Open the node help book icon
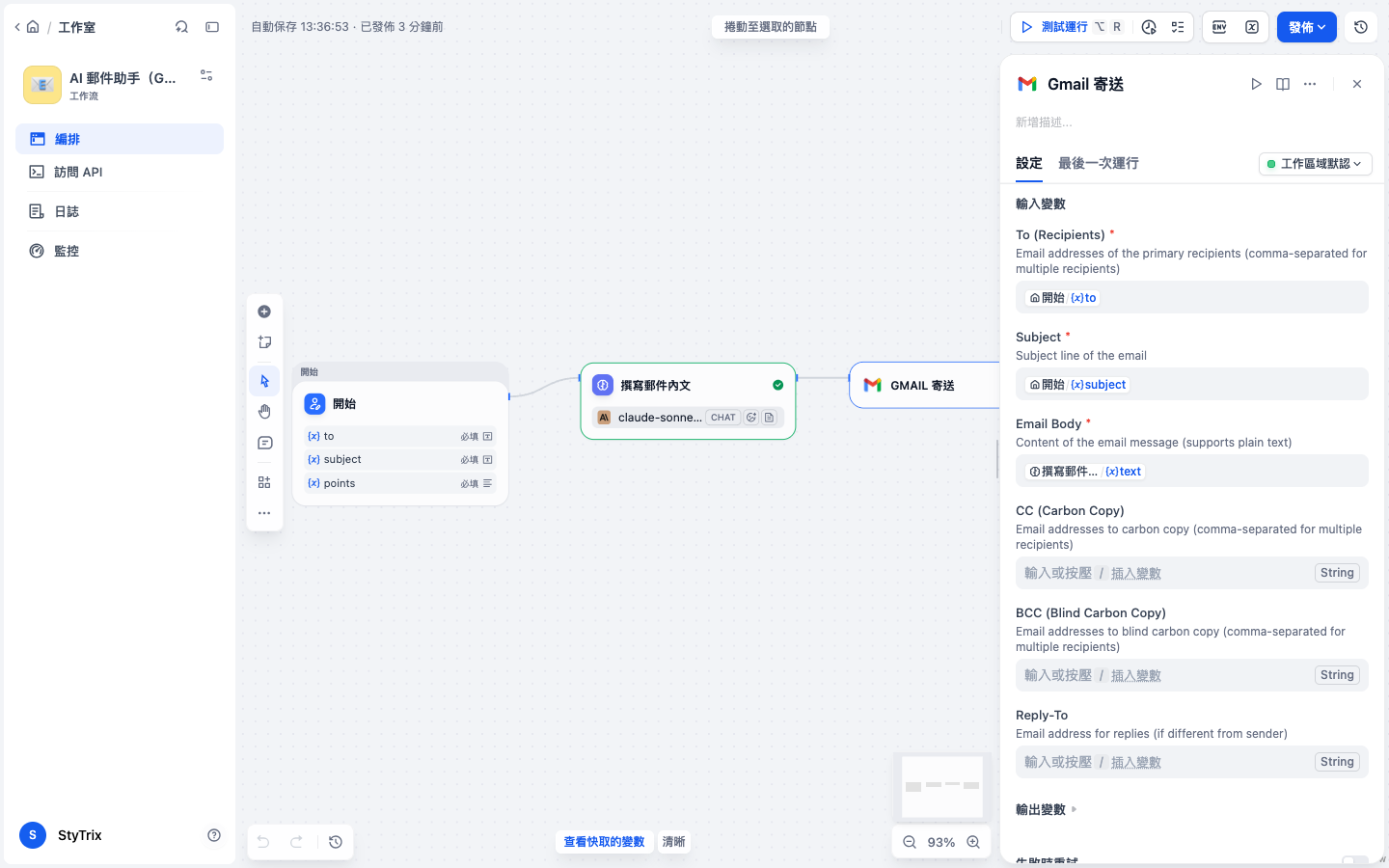 pos(1283,84)
